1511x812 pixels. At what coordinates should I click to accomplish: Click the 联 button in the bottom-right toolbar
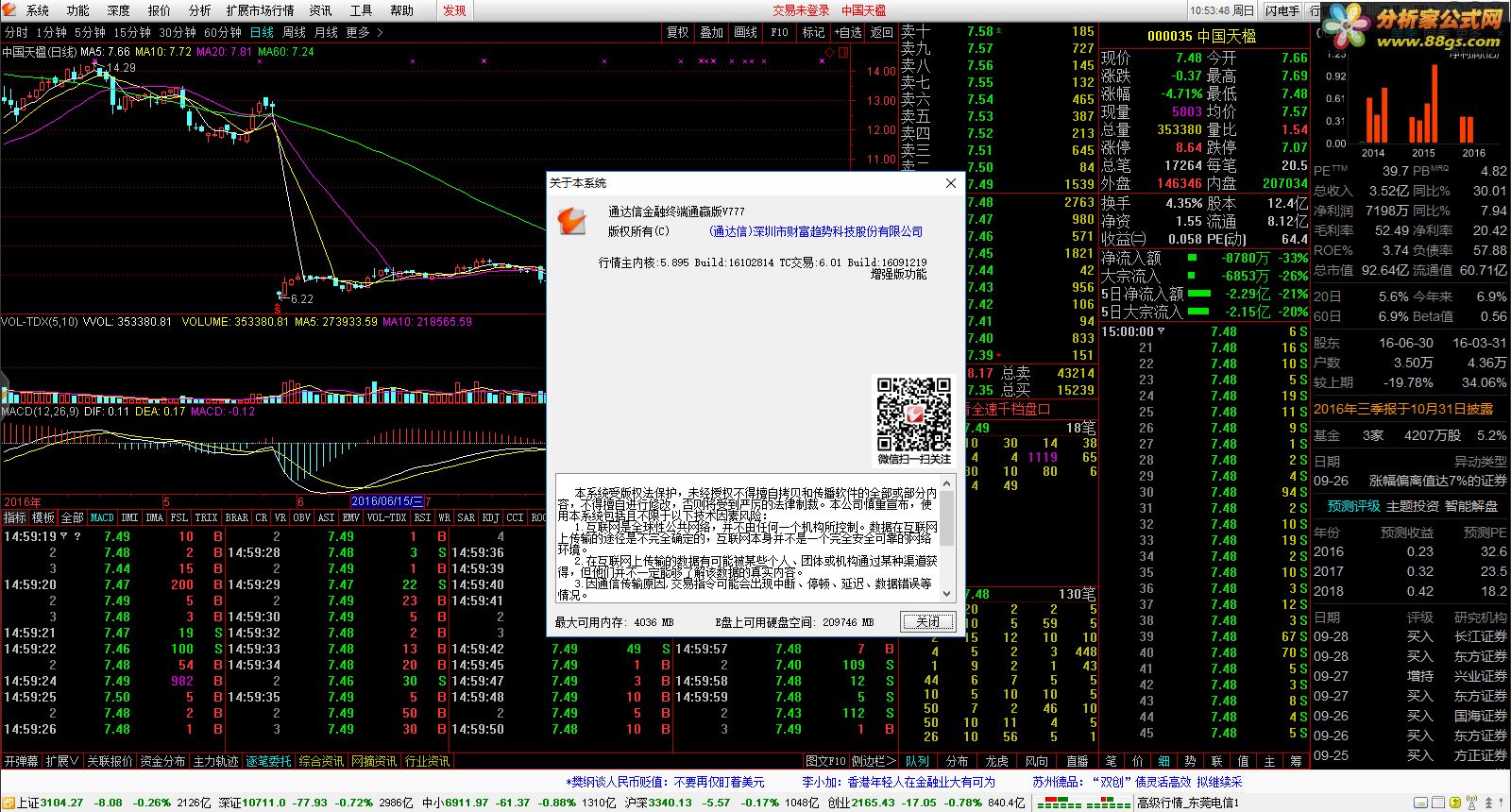point(1217,761)
